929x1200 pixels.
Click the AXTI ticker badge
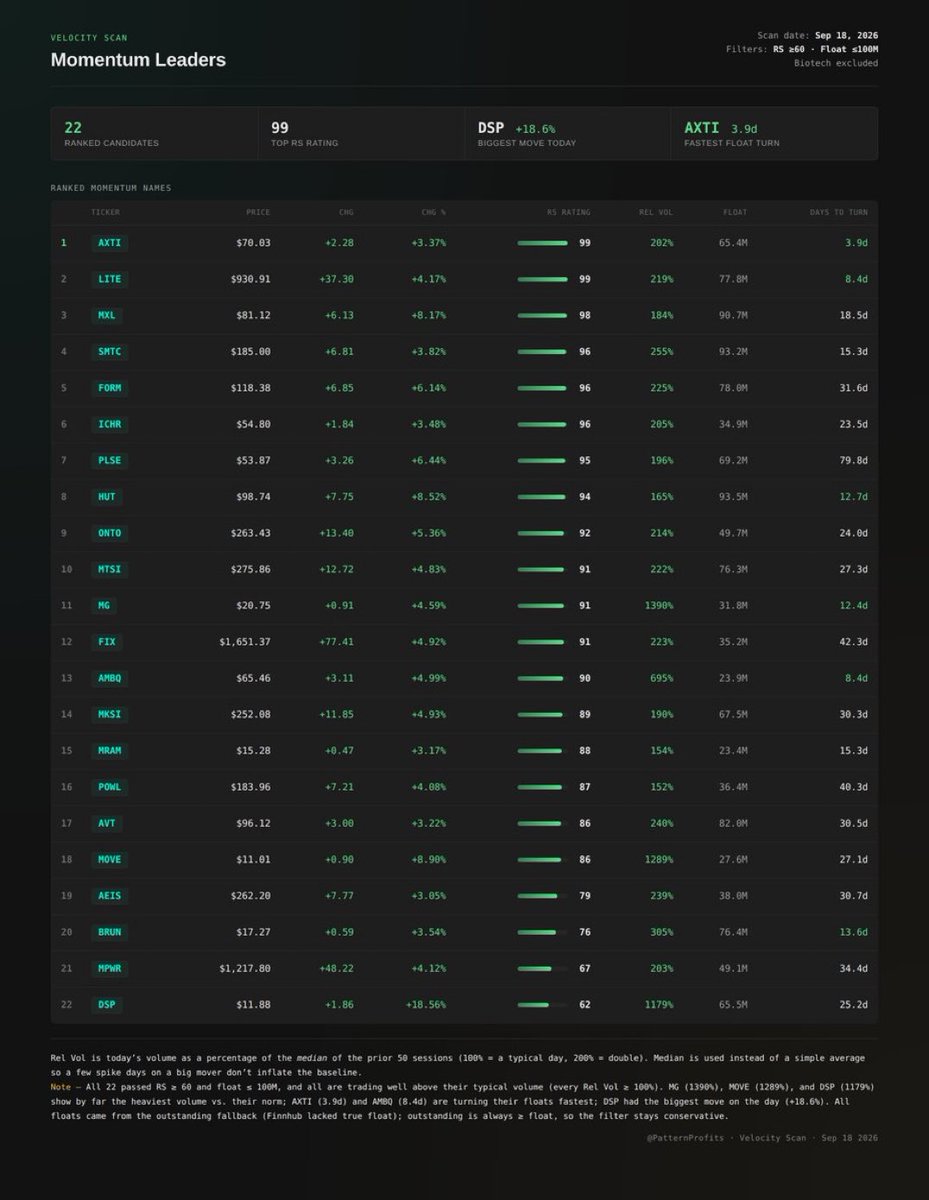pos(109,243)
